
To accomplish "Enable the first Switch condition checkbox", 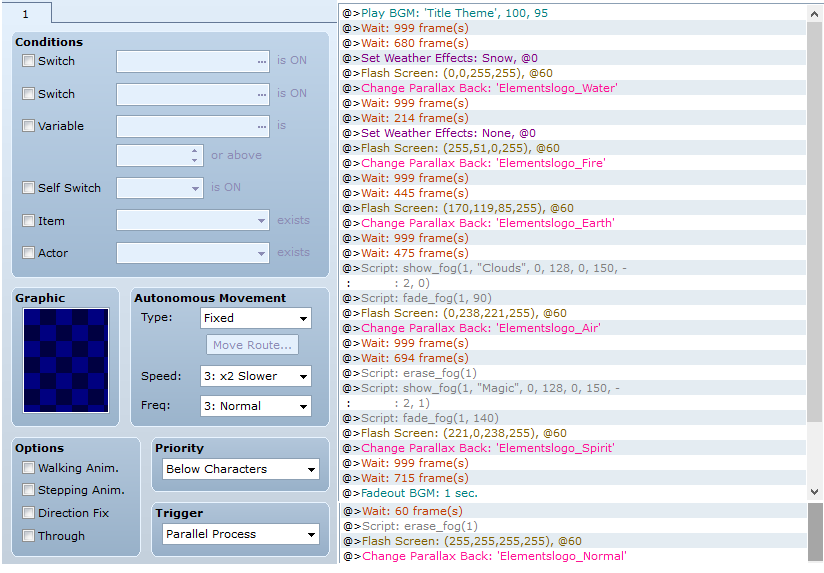I will click(x=29, y=61).
